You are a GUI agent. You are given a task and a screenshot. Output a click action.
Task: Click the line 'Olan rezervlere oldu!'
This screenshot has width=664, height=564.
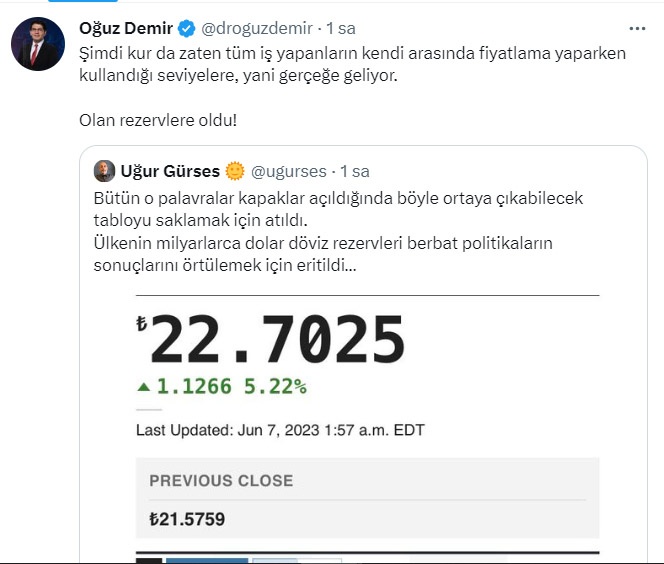[x=158, y=120]
